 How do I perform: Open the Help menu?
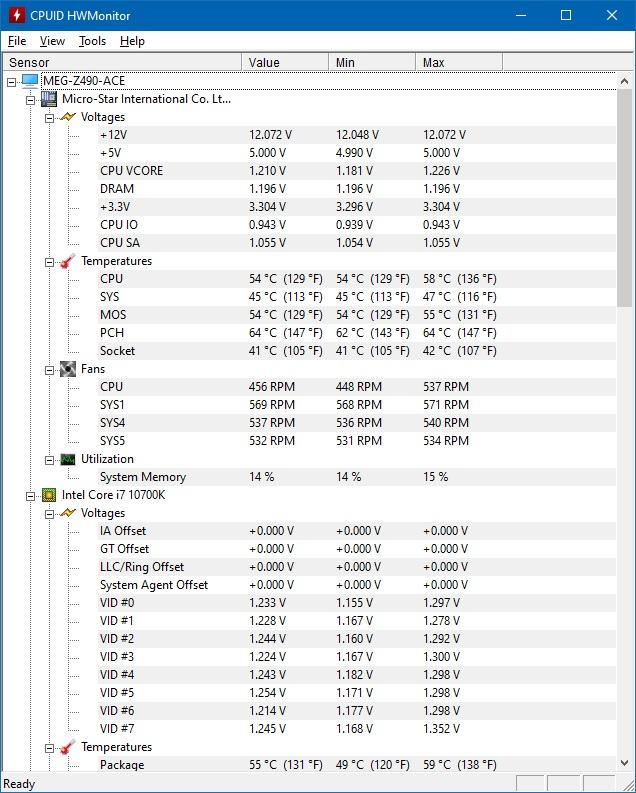pyautogui.click(x=132, y=41)
